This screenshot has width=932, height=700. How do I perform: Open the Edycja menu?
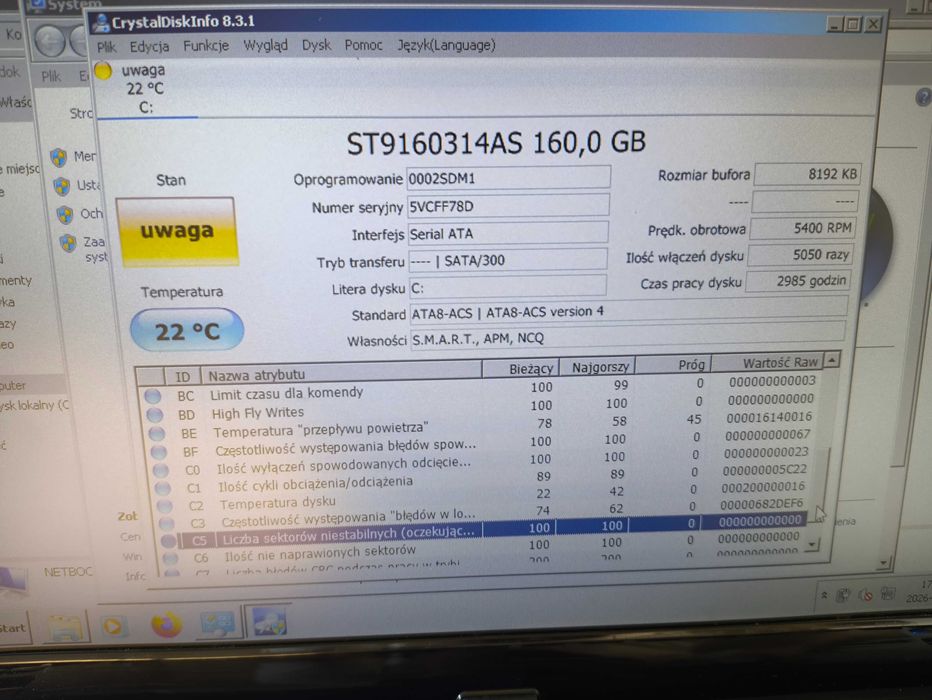[149, 46]
